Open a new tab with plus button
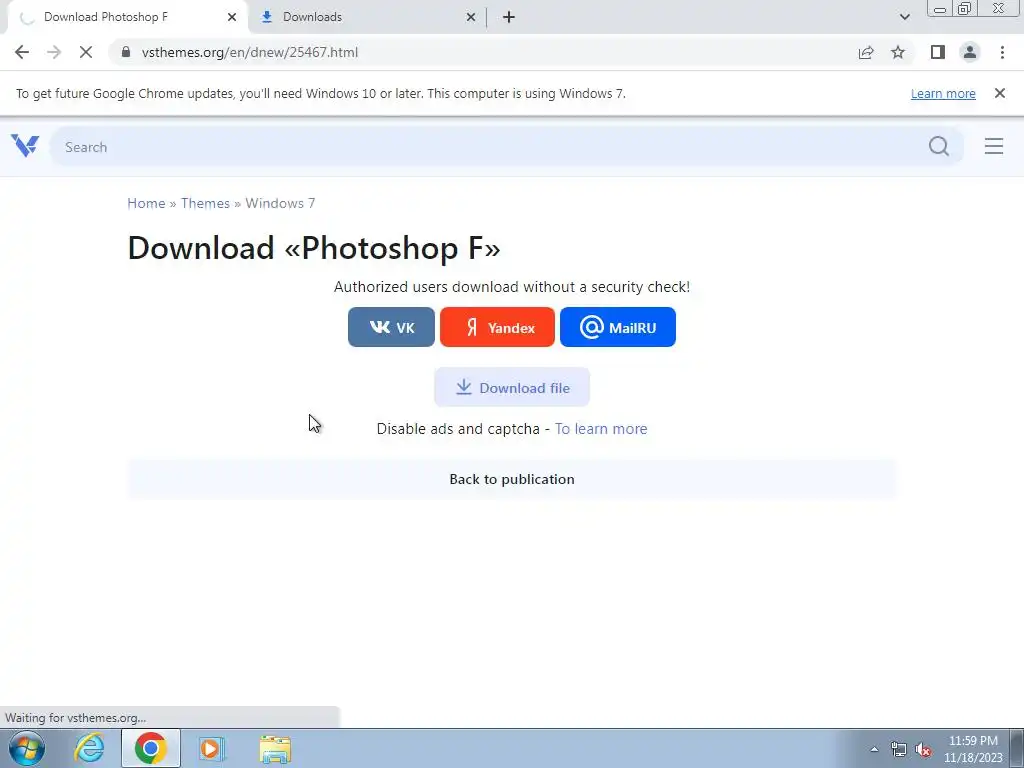This screenshot has height=768, width=1024. click(x=509, y=17)
